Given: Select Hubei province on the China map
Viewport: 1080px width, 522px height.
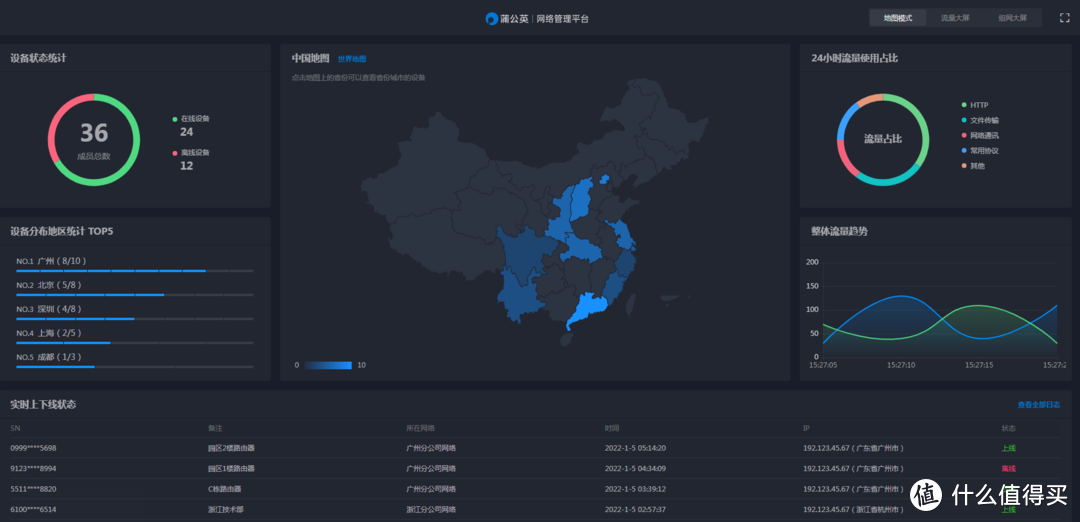Looking at the screenshot, I should coord(581,249).
